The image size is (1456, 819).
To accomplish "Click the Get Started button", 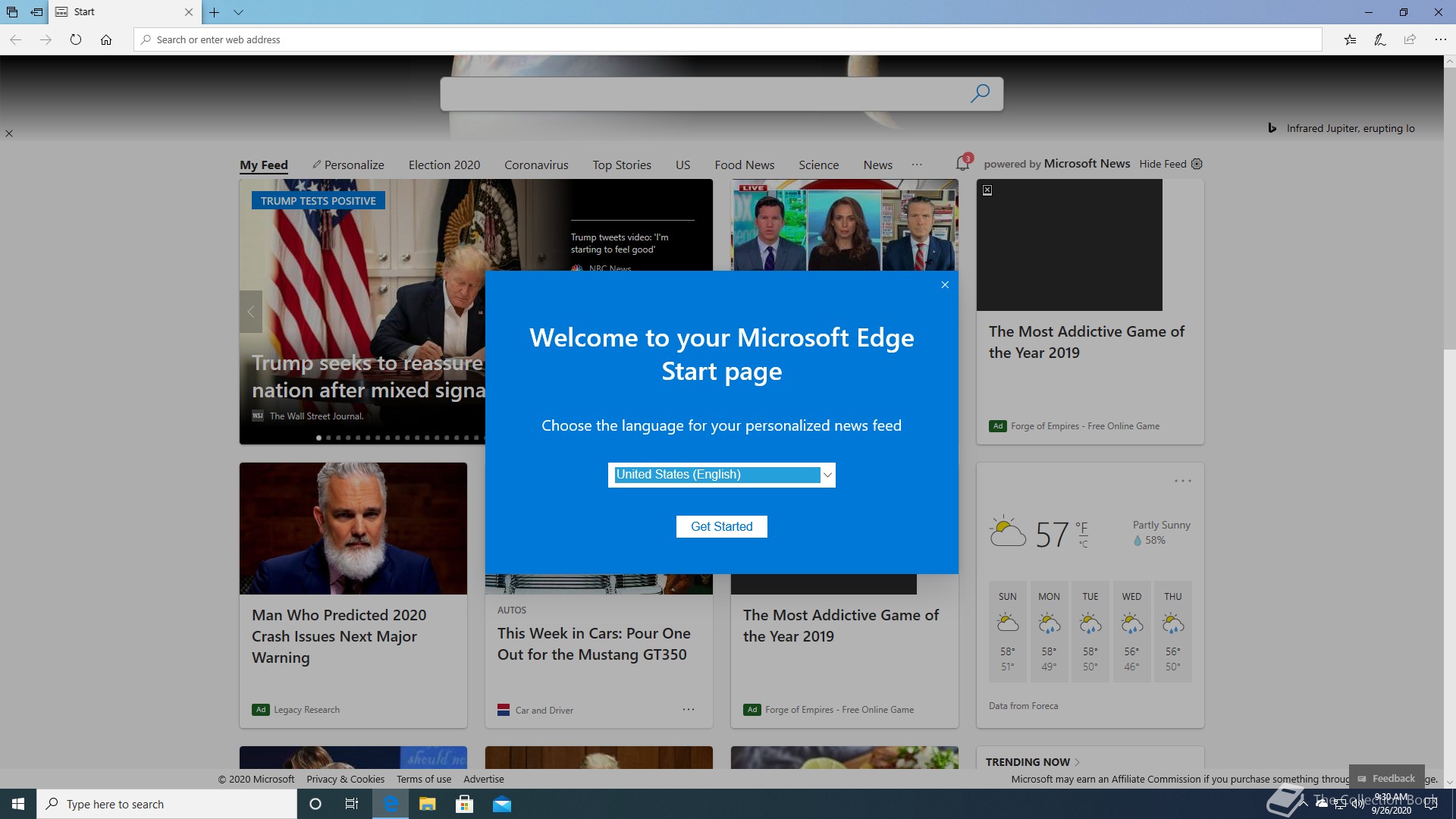I will click(x=722, y=526).
